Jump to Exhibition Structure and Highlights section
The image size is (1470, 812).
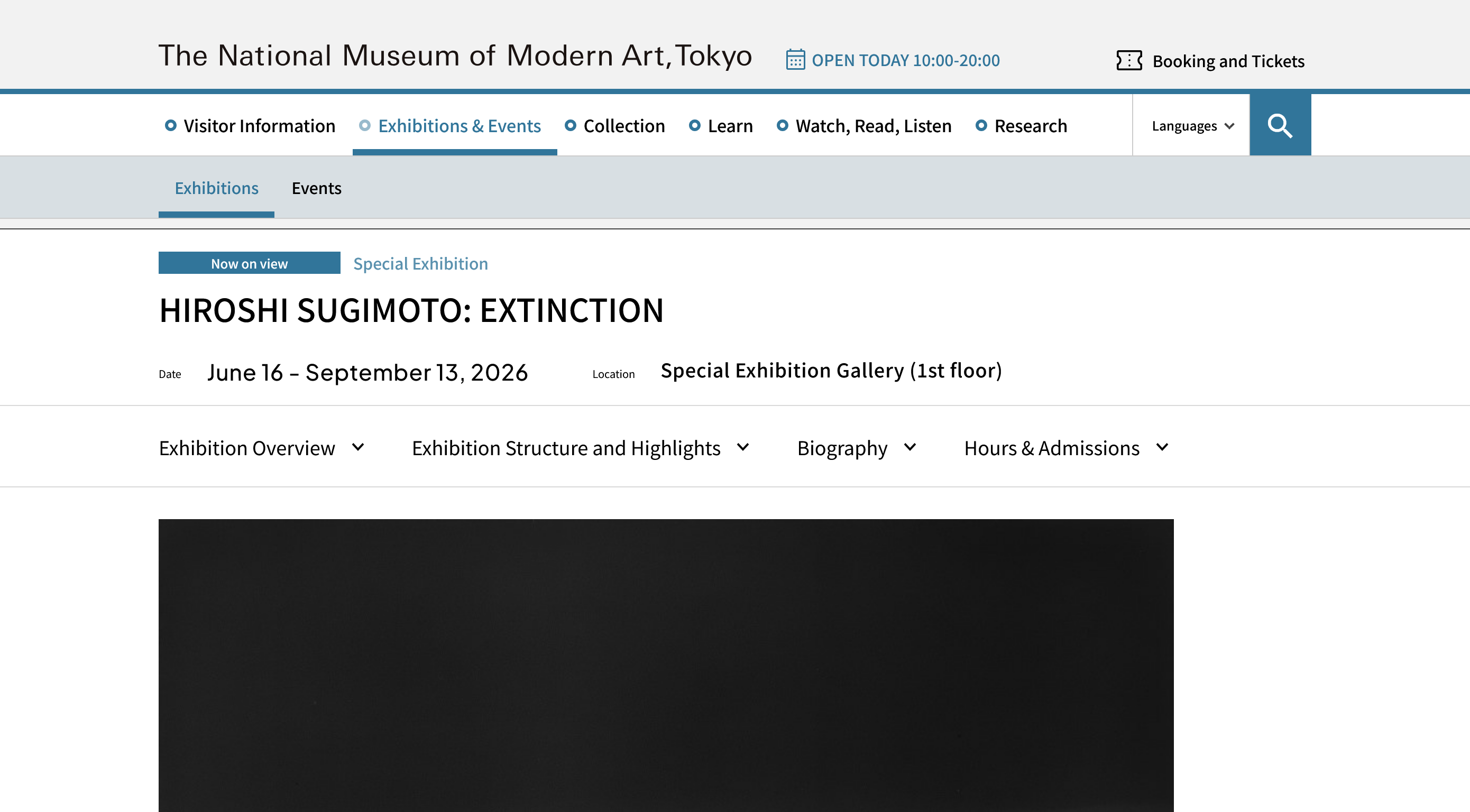pos(566,448)
